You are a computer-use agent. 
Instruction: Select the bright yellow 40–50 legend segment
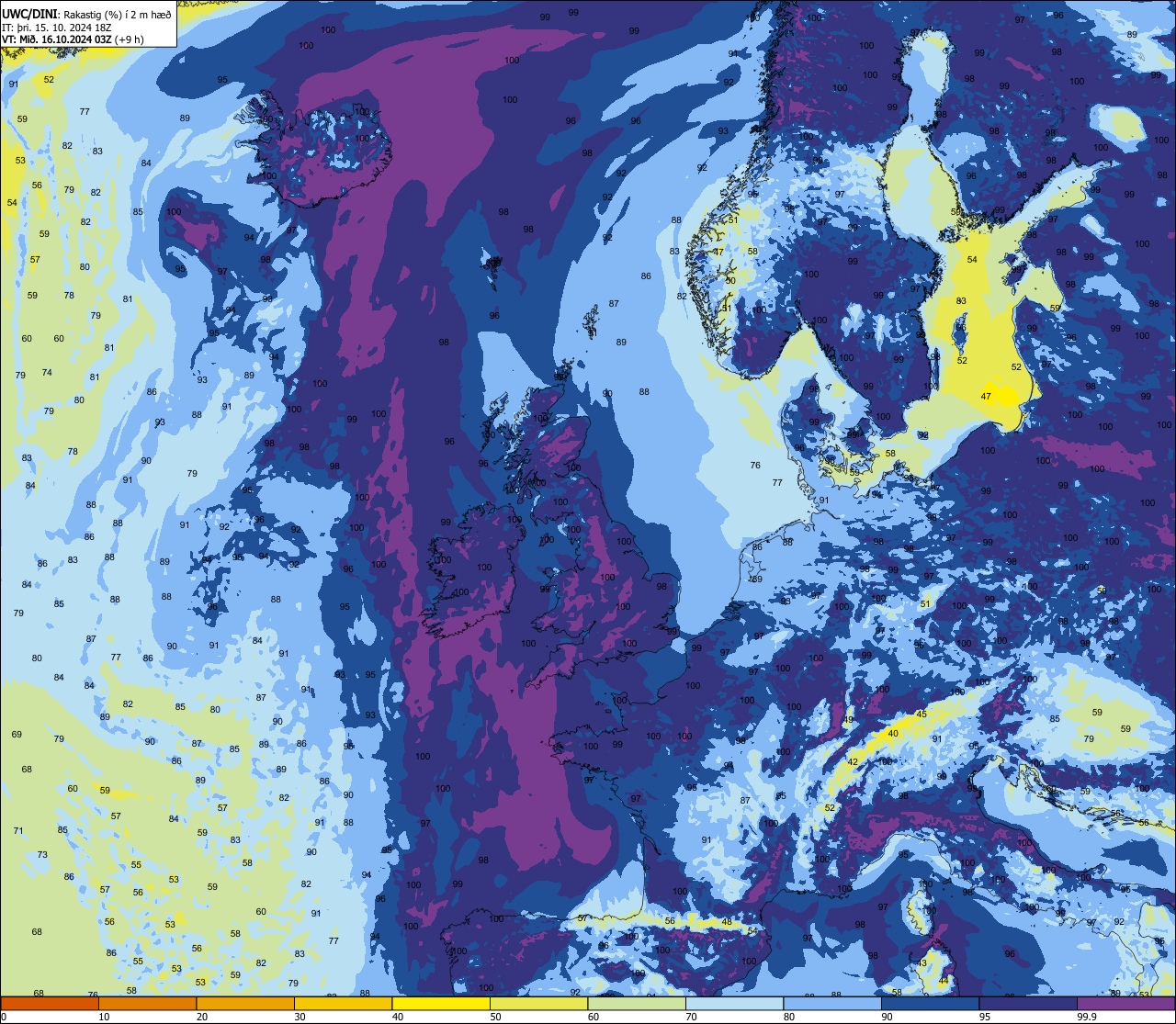[x=441, y=1003]
